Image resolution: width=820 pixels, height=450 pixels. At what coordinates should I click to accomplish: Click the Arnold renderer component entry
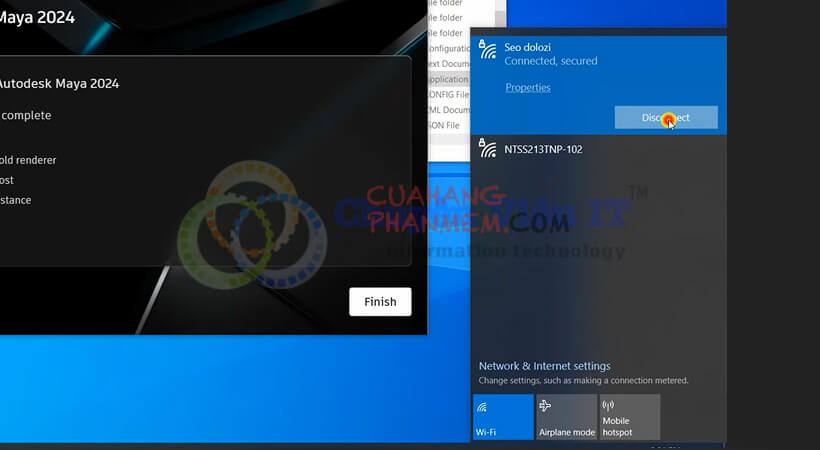28,160
